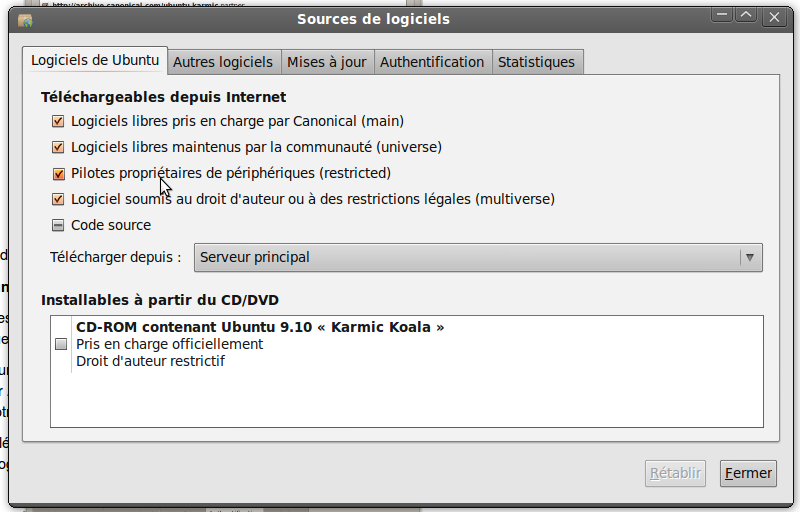The image size is (800, 512).
Task: Click the Rétablir button
Action: coord(675,473)
